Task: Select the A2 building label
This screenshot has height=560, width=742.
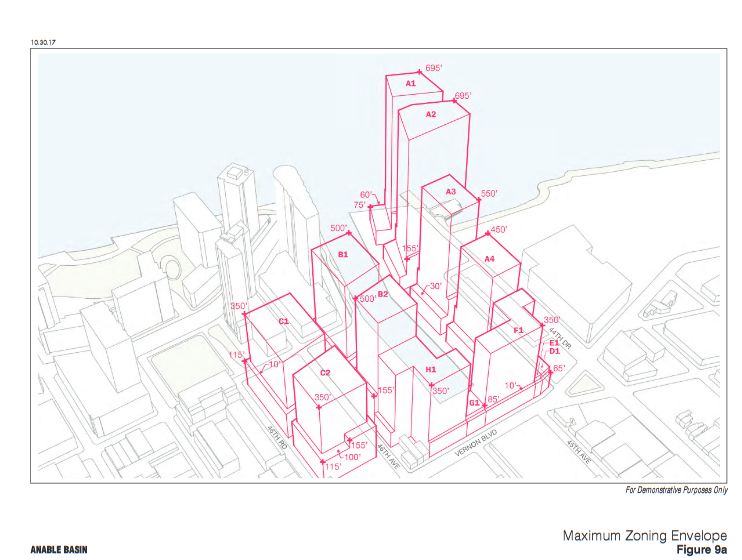Action: point(431,115)
